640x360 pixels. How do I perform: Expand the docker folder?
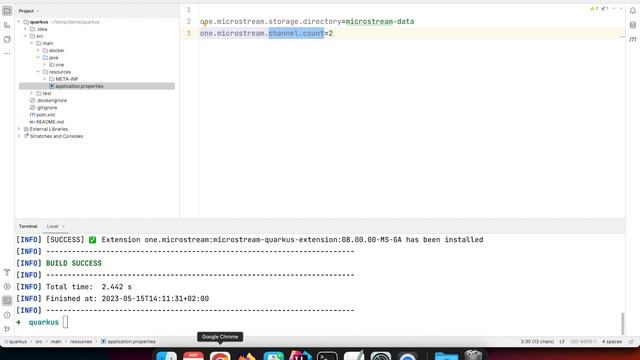pyautogui.click(x=38, y=51)
